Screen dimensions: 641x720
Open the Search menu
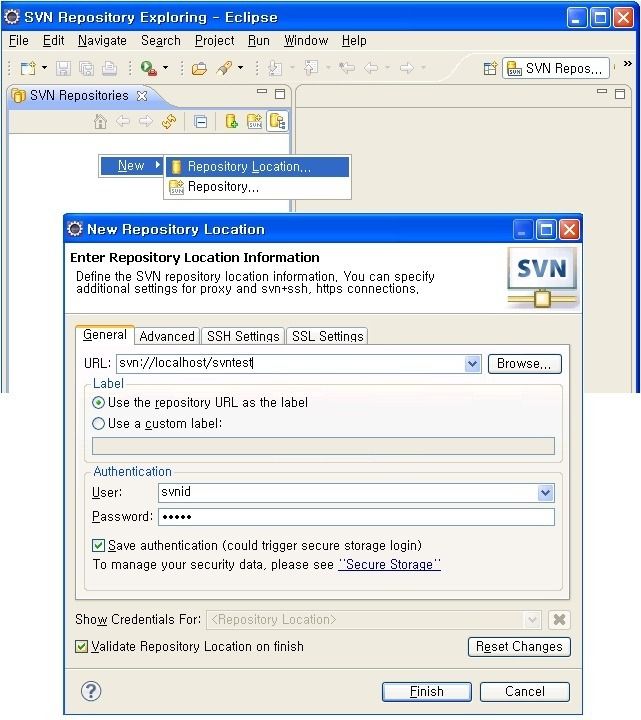161,41
